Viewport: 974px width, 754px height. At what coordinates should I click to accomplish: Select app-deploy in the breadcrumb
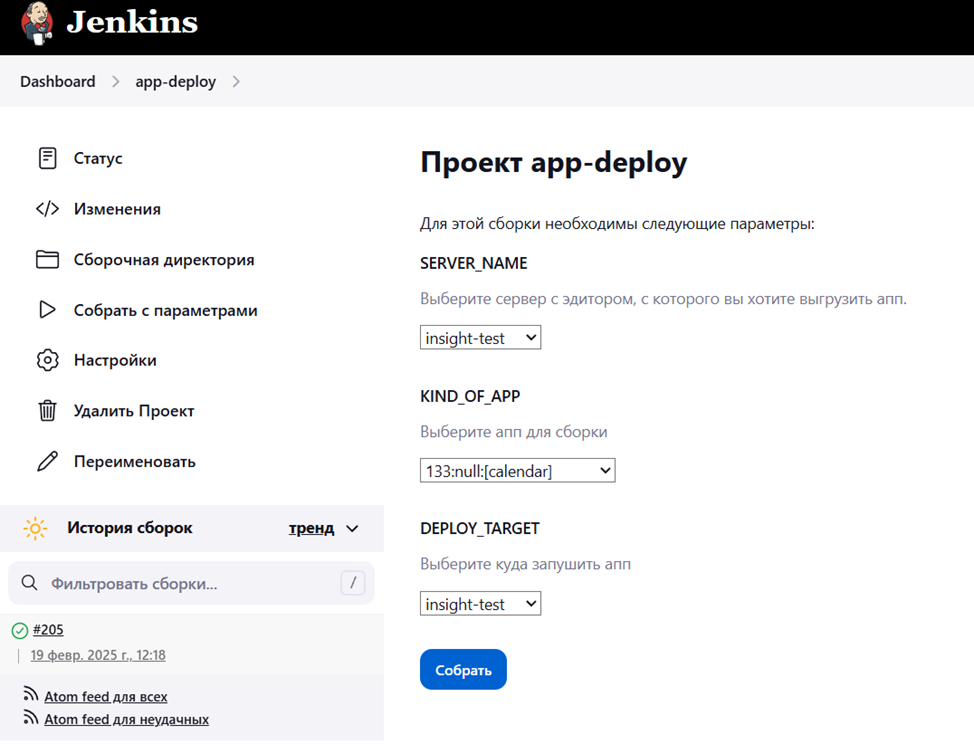(x=175, y=82)
